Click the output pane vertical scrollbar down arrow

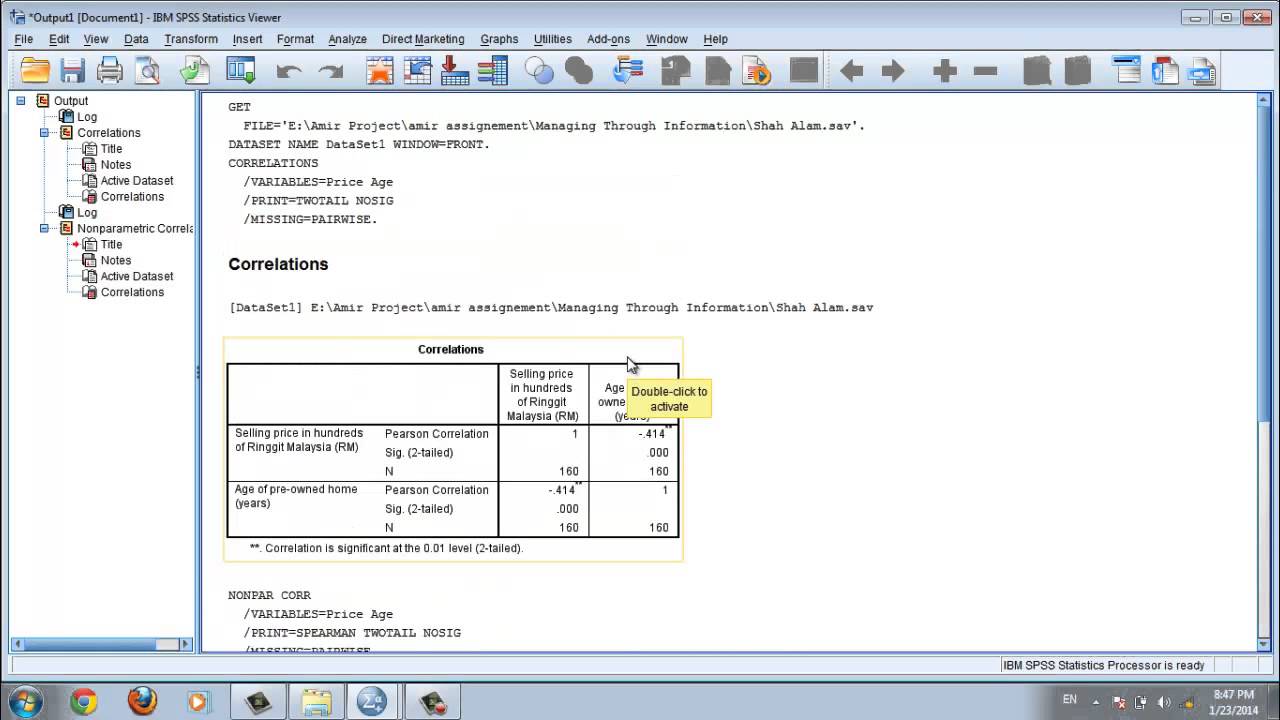1265,644
